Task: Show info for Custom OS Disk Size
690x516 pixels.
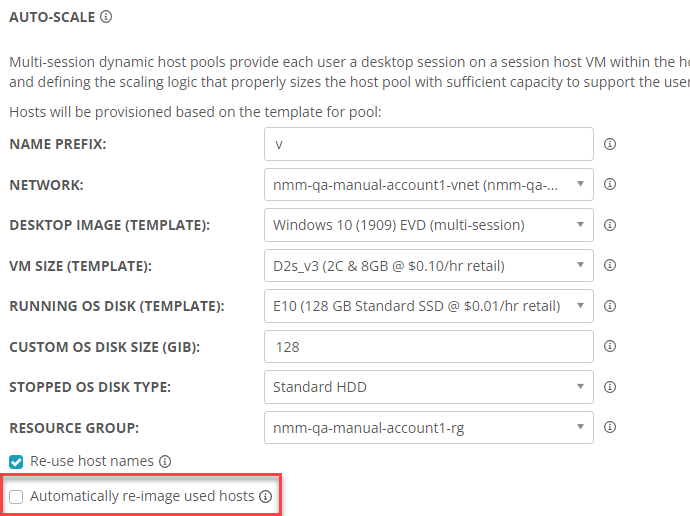Action: point(609,346)
